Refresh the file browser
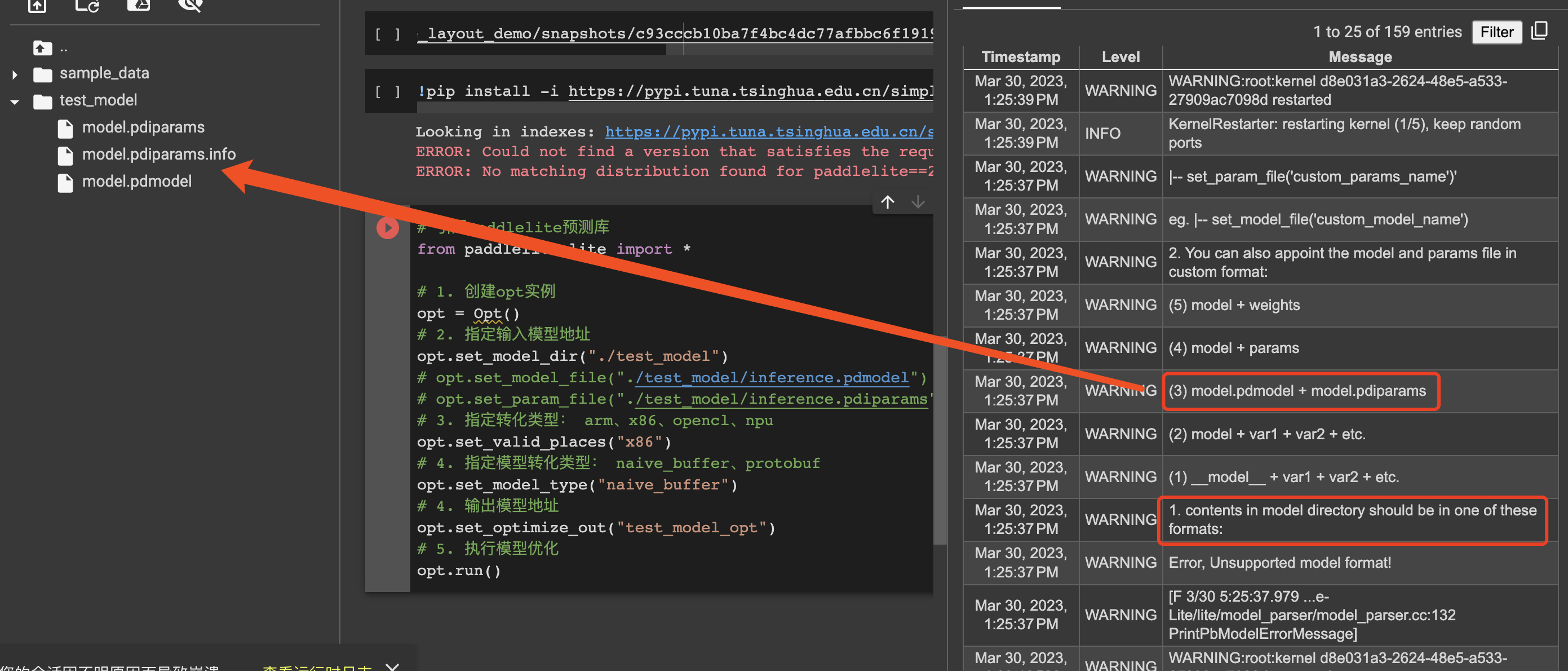The image size is (1568, 671). click(x=86, y=6)
